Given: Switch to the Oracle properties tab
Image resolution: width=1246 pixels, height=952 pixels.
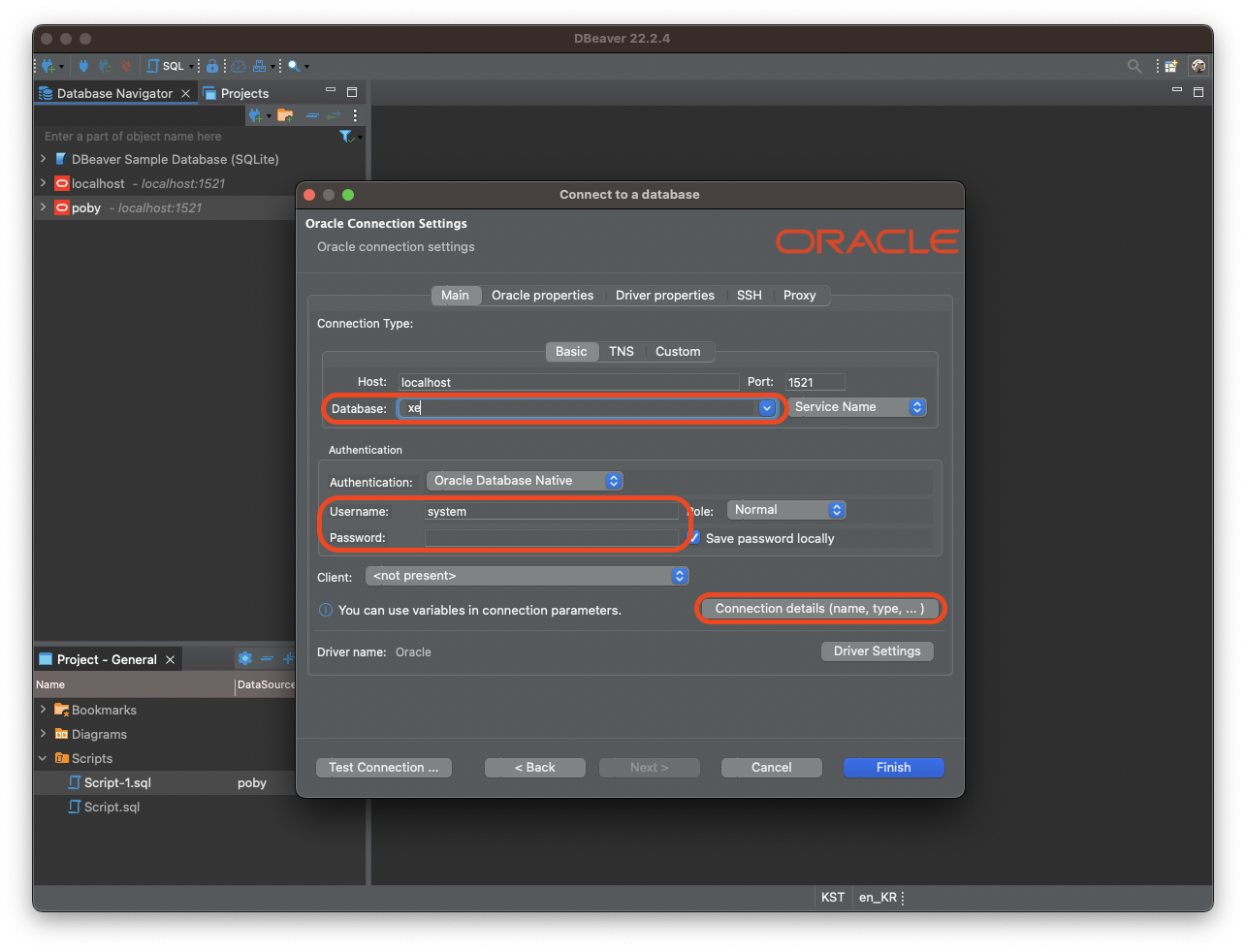Looking at the screenshot, I should tap(542, 296).
